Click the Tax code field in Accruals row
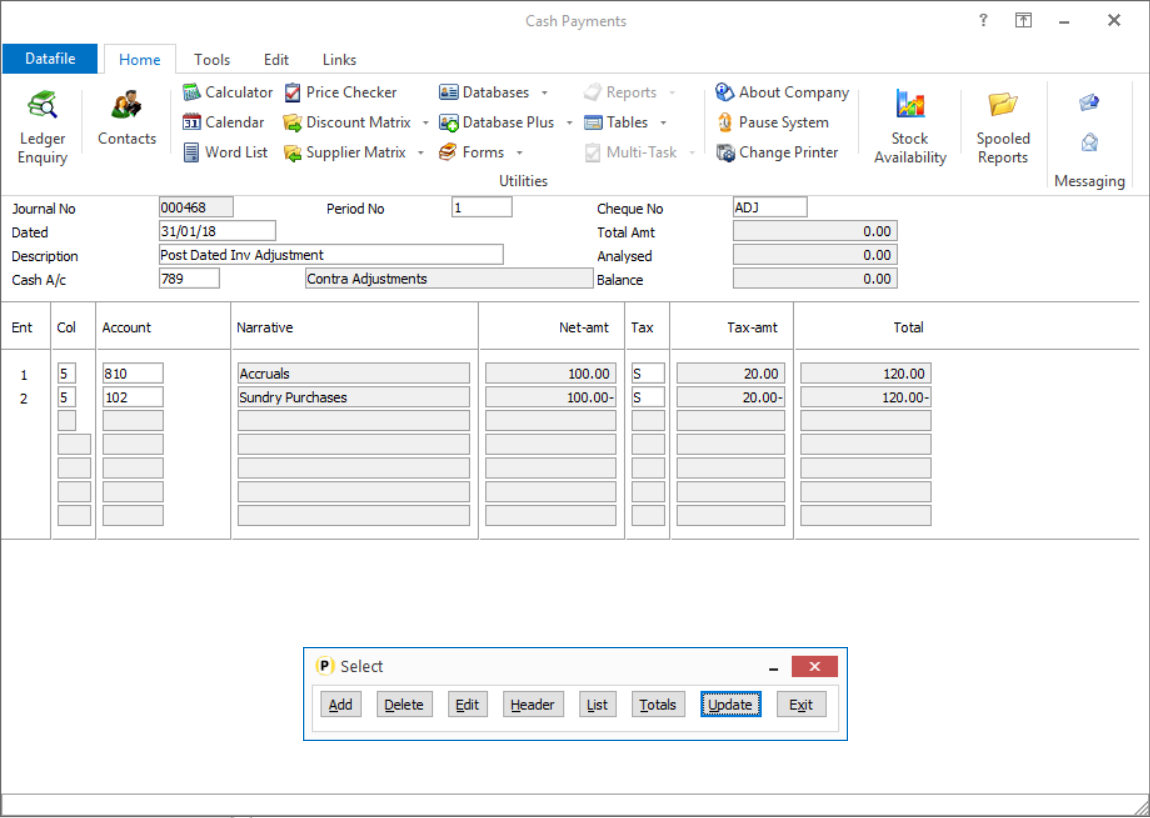 pos(648,373)
